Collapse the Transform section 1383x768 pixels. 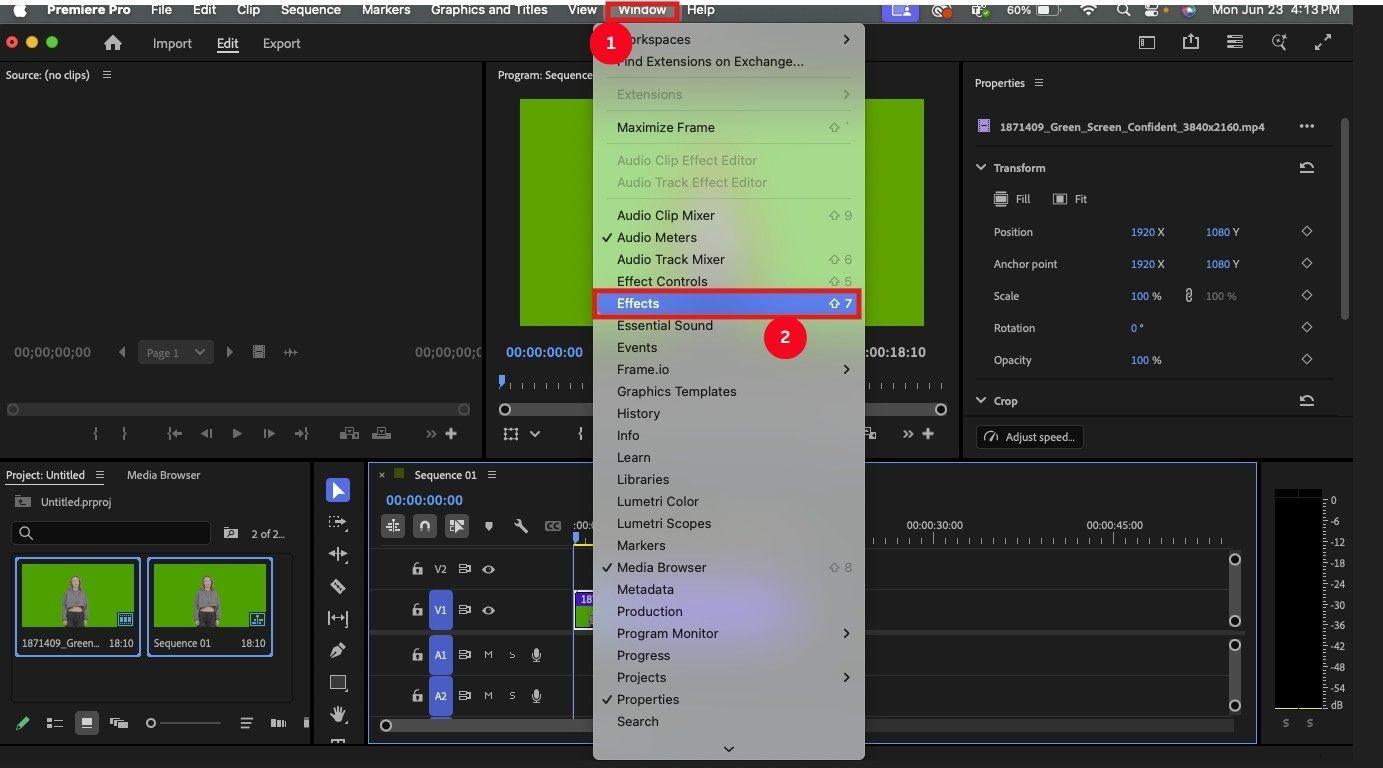pos(981,167)
